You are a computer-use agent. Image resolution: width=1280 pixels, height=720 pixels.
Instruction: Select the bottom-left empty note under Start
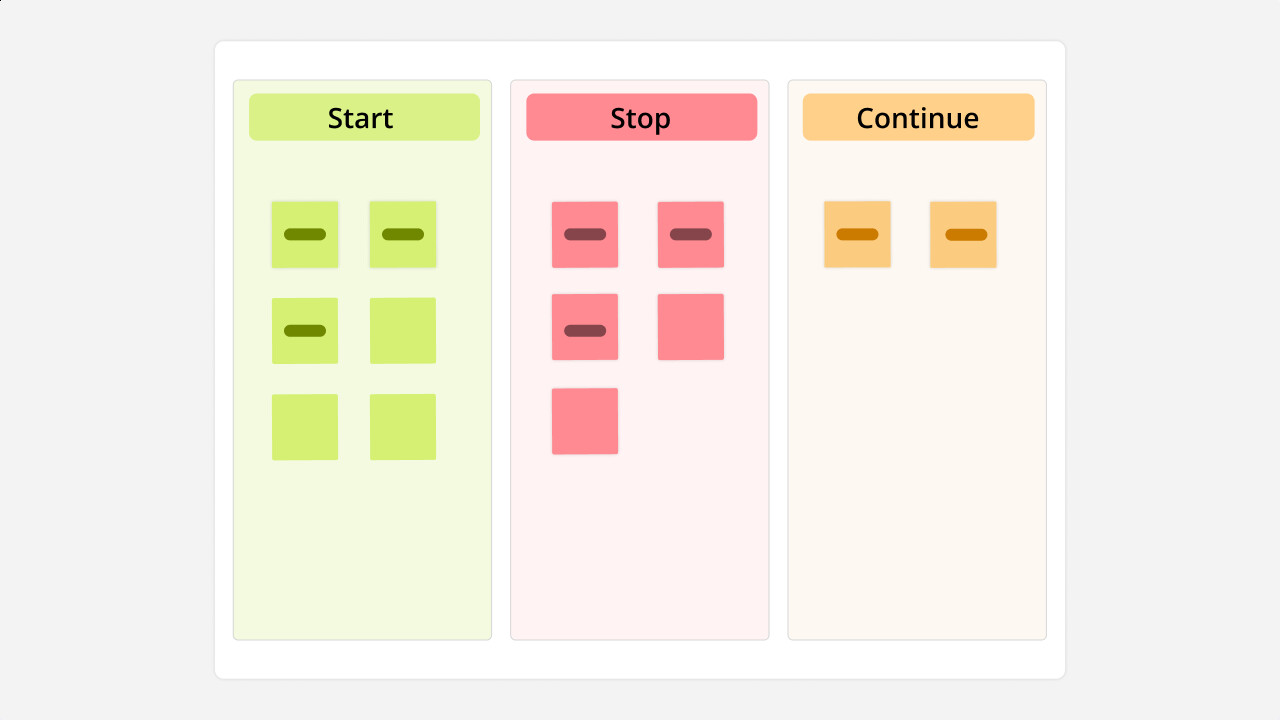(x=304, y=426)
